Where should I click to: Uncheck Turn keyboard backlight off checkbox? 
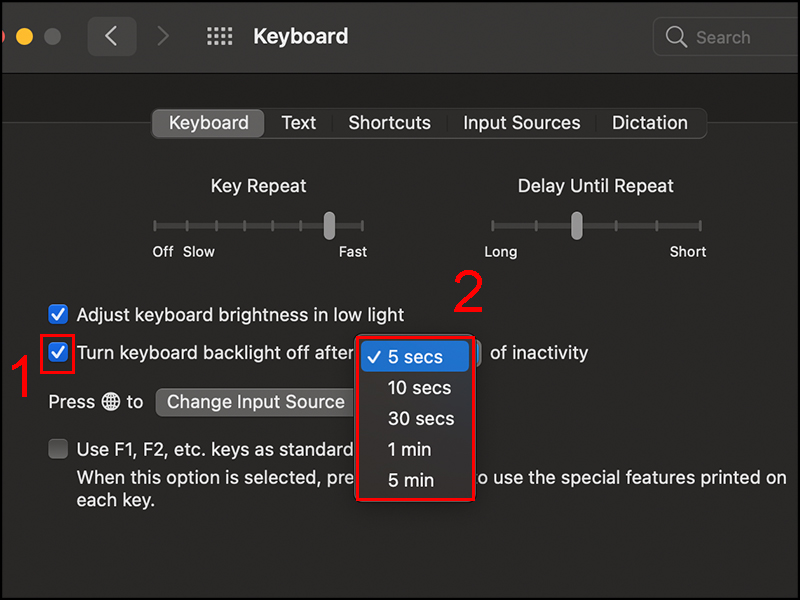59,352
